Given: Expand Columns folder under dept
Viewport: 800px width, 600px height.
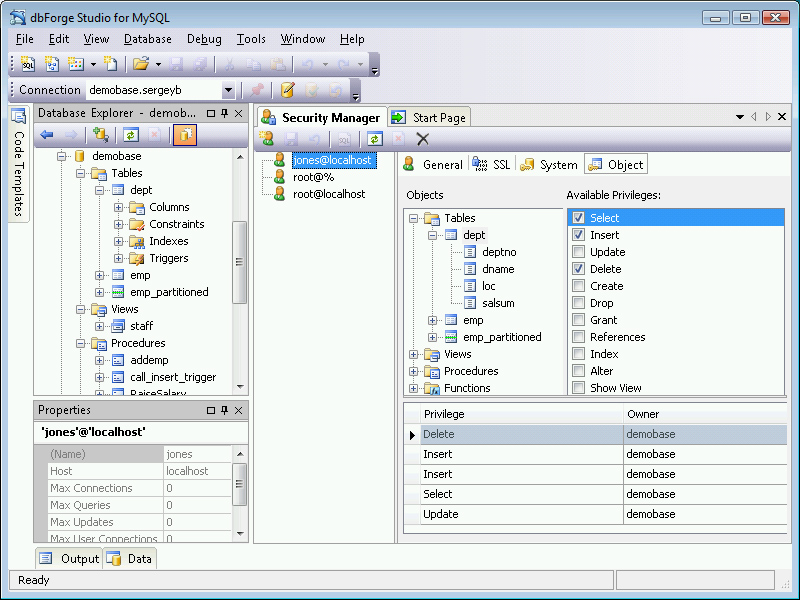Looking at the screenshot, I should (118, 207).
